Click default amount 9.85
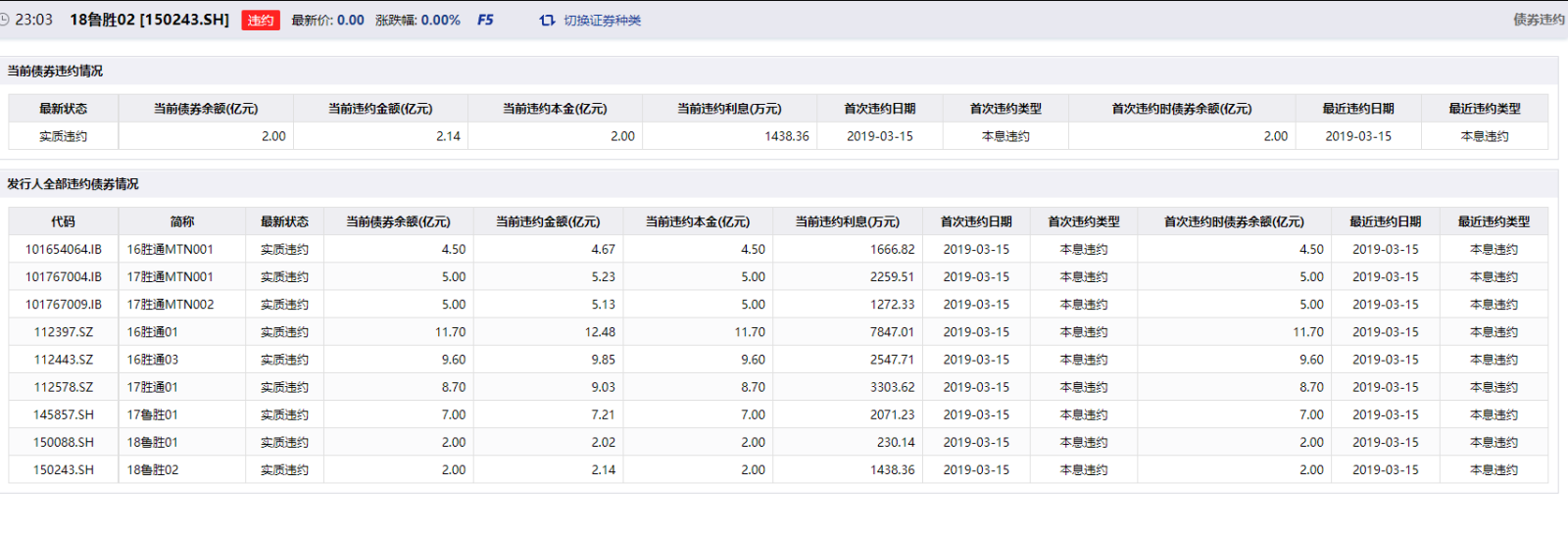Screen dimensions: 1568x534 coord(604,360)
